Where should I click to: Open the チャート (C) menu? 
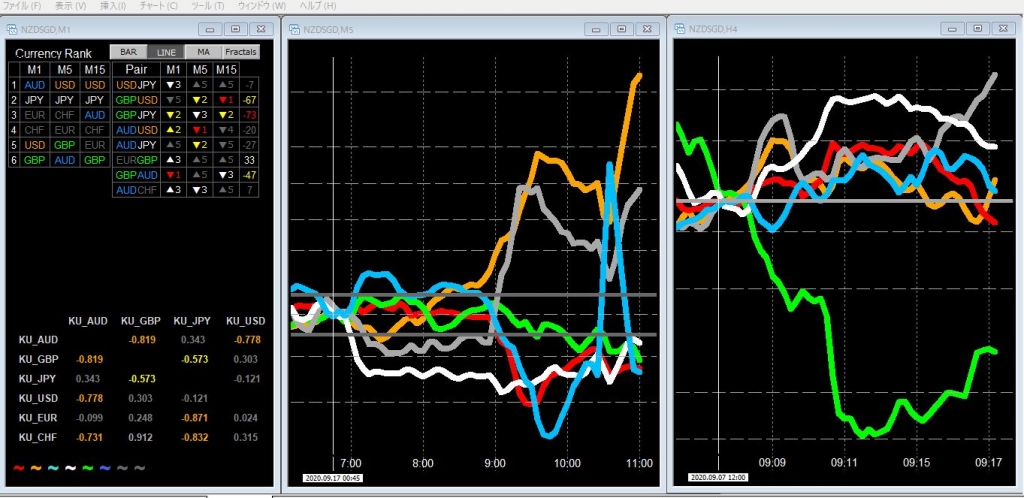click(156, 6)
